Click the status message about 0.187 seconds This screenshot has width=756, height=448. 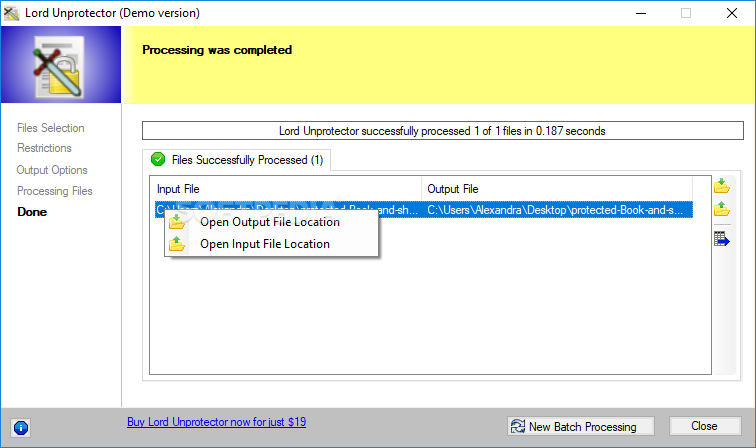[x=443, y=131]
